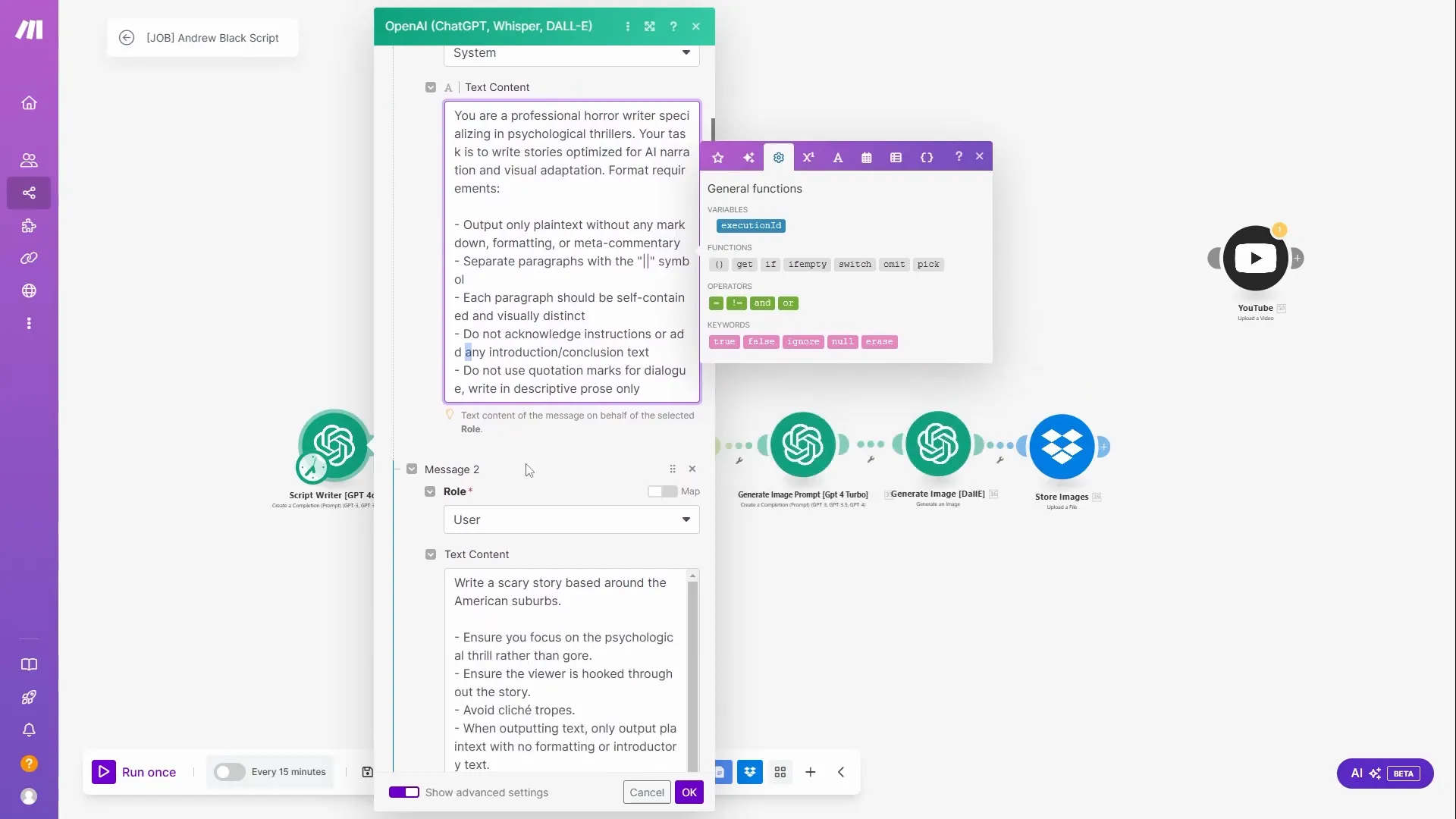Click YouTube upload a video thumbnail
Viewport: 1456px width, 819px height.
[1255, 259]
